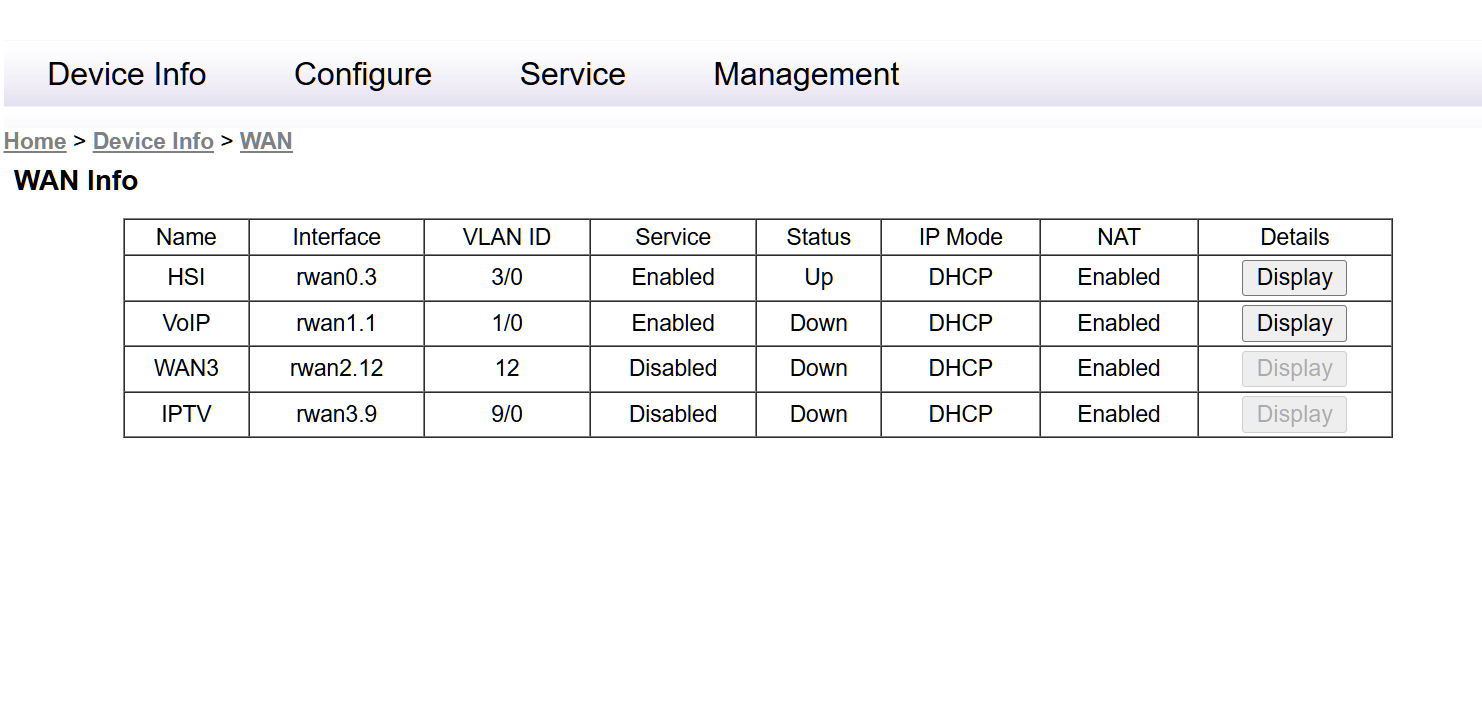
Task: Click the IPTV name cell
Action: (186, 414)
